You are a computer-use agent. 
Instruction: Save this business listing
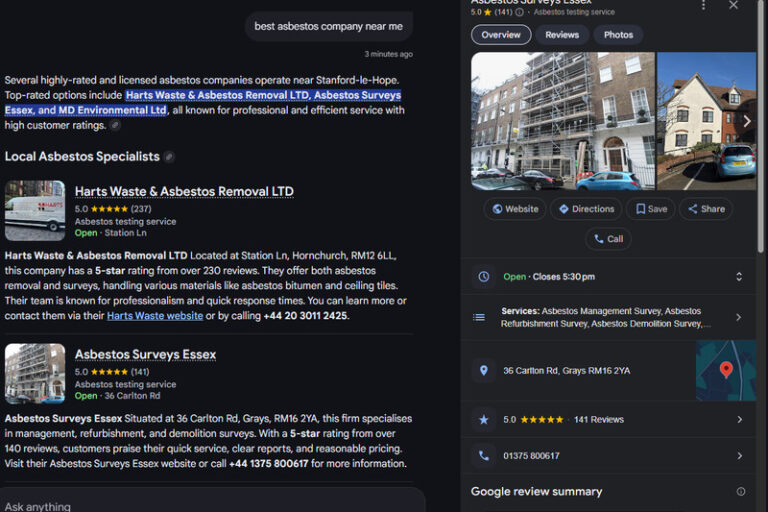pos(651,209)
